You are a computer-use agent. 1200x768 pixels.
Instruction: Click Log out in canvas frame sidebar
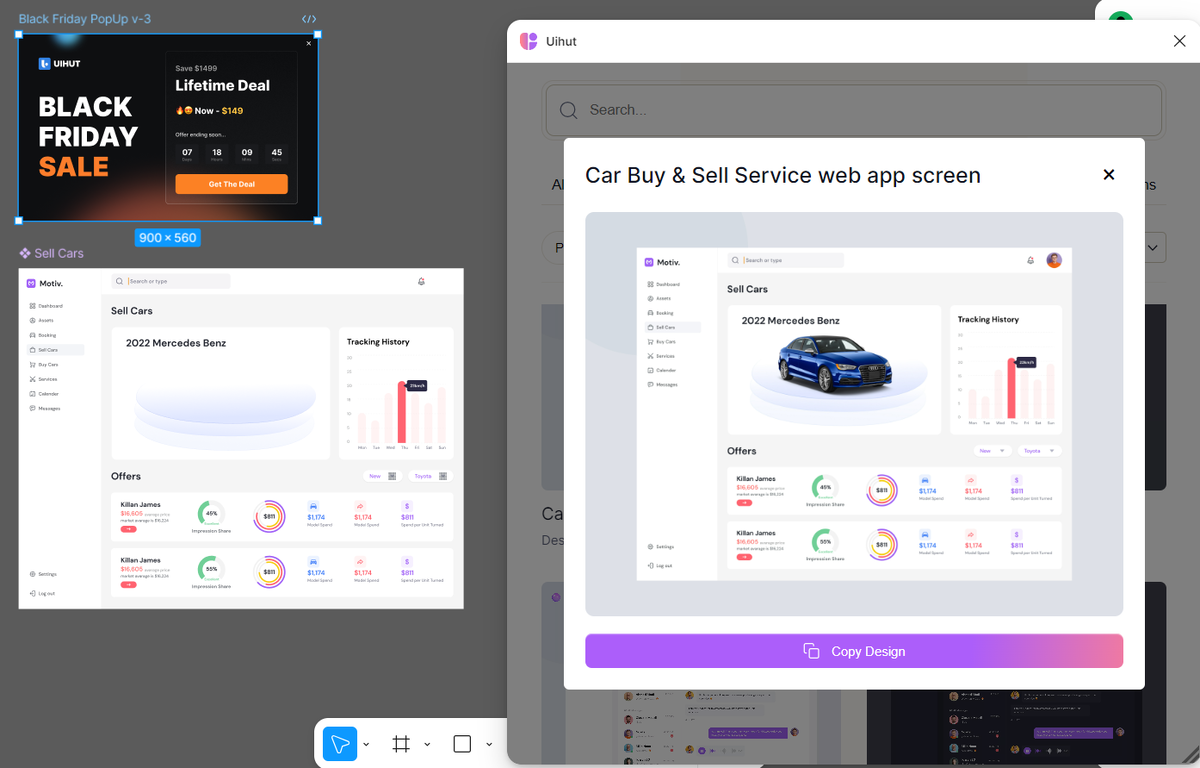click(x=42, y=593)
